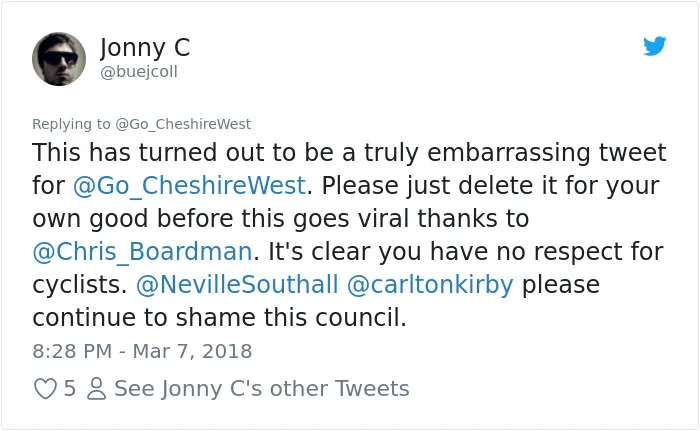Like the tweet with the heart icon
Screen dimensions: 700x431
[x=46, y=389]
